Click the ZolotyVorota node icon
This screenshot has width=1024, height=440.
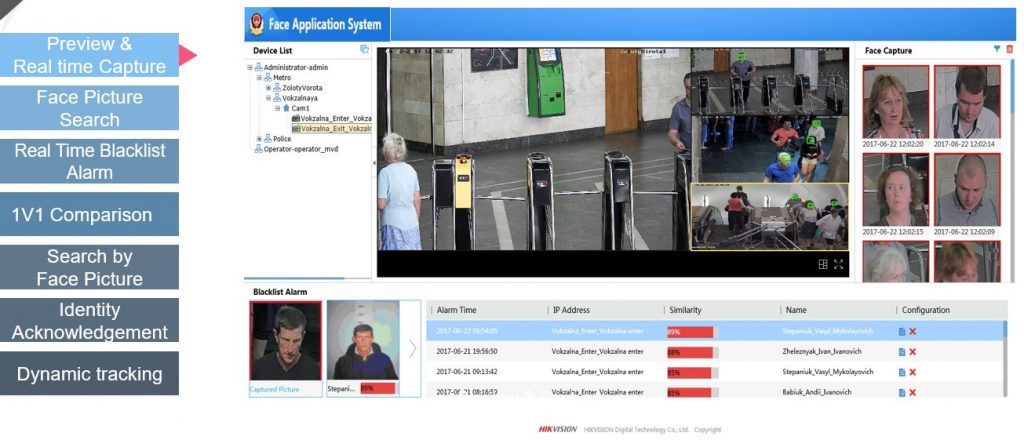(277, 87)
